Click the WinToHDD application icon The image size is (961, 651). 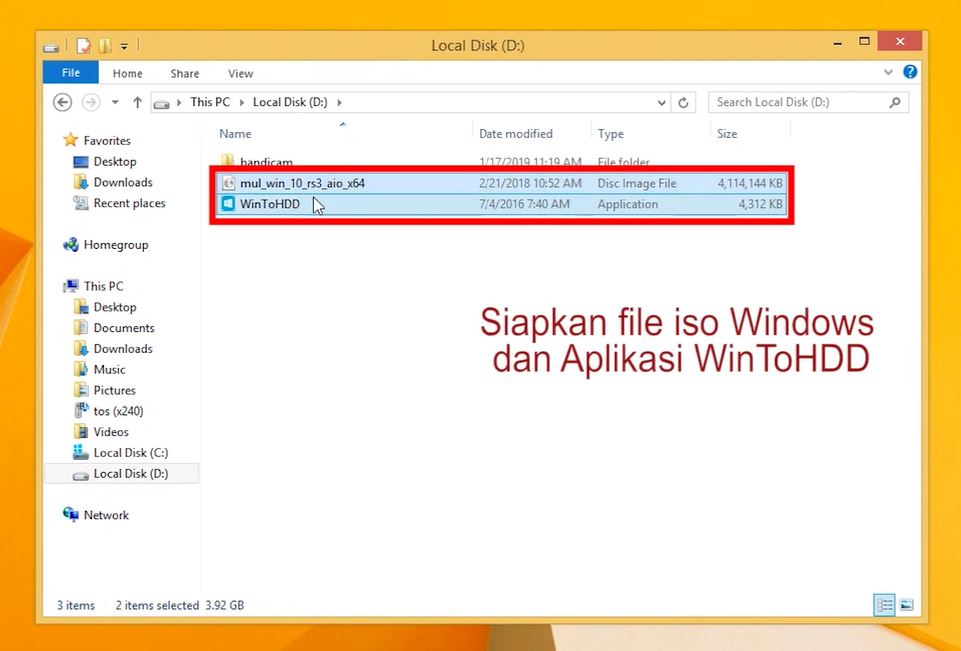point(228,204)
